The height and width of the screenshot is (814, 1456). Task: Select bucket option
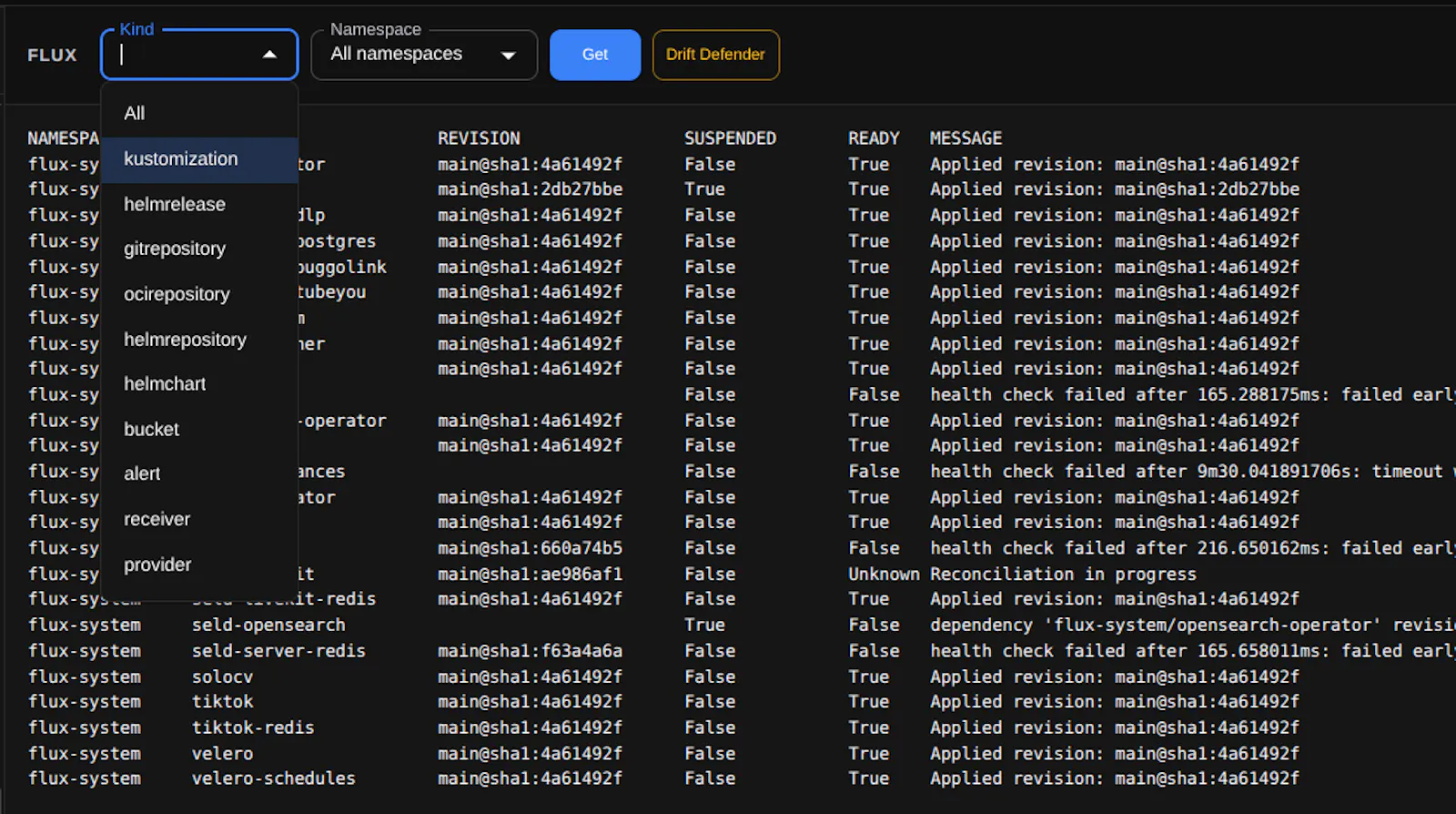[x=199, y=429]
